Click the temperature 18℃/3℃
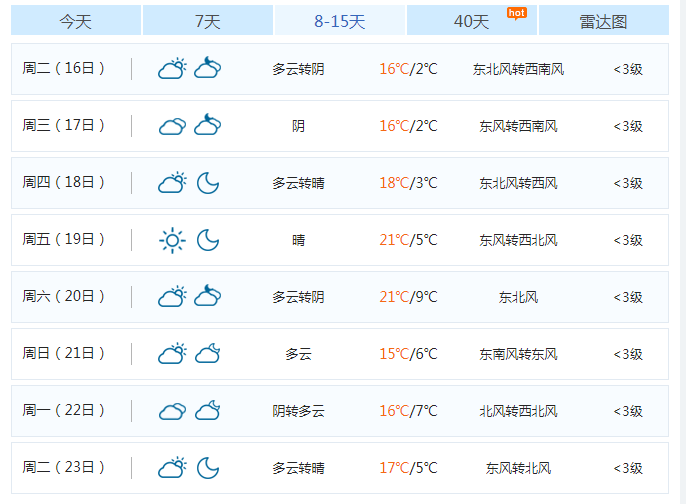This screenshot has width=686, height=504. 408,183
